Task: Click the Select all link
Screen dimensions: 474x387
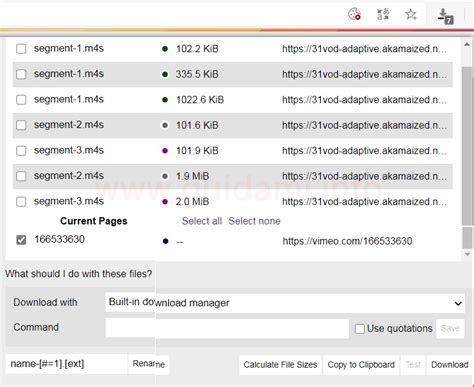Action: pos(202,221)
